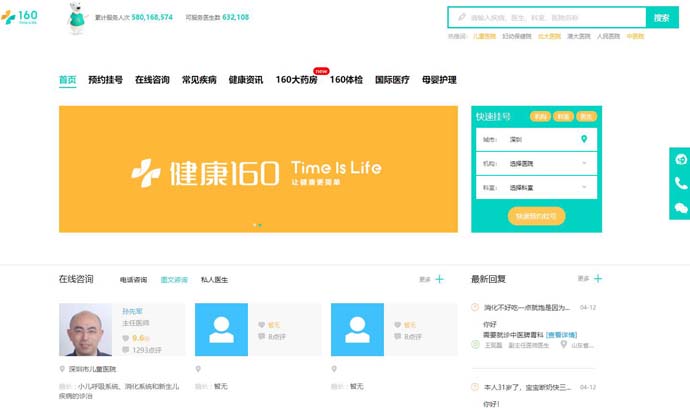Open the customer service chat icon on sidebar
This screenshot has width=690, height=409.
click(x=681, y=159)
